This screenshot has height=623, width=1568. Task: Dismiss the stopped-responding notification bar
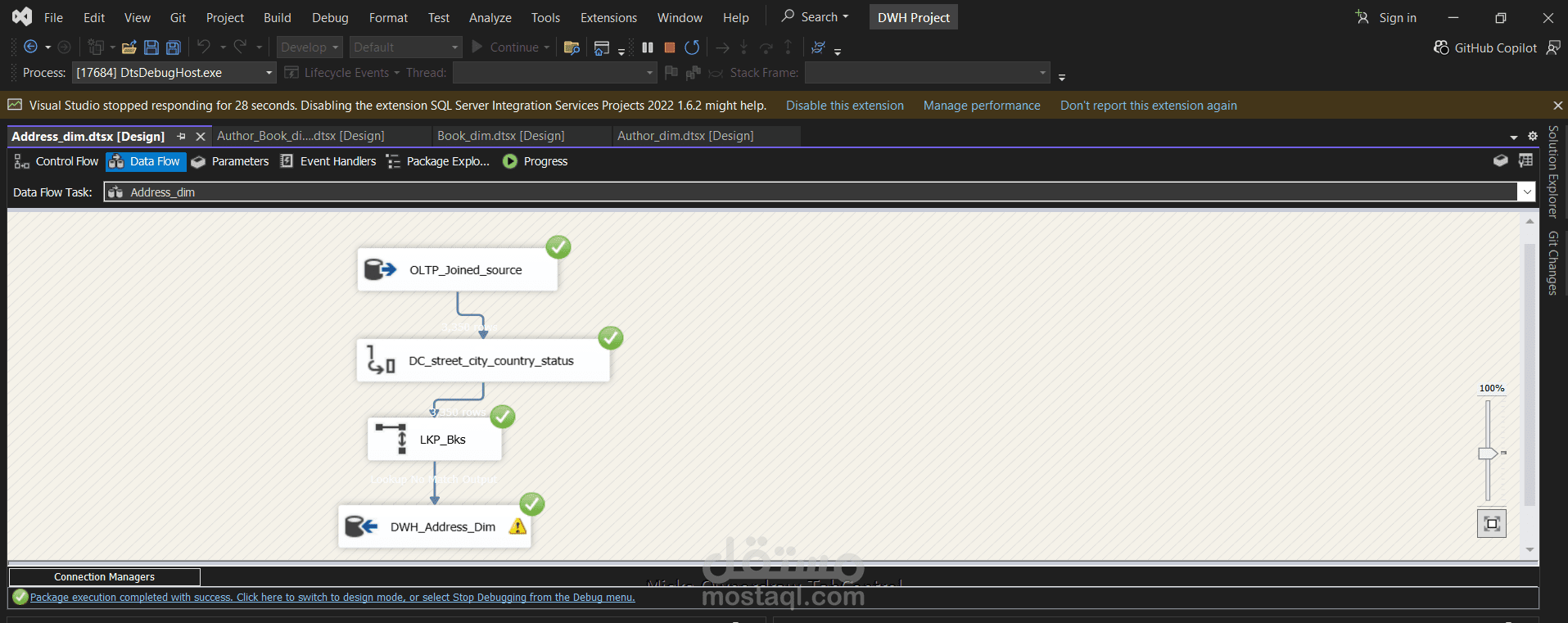tap(1557, 106)
